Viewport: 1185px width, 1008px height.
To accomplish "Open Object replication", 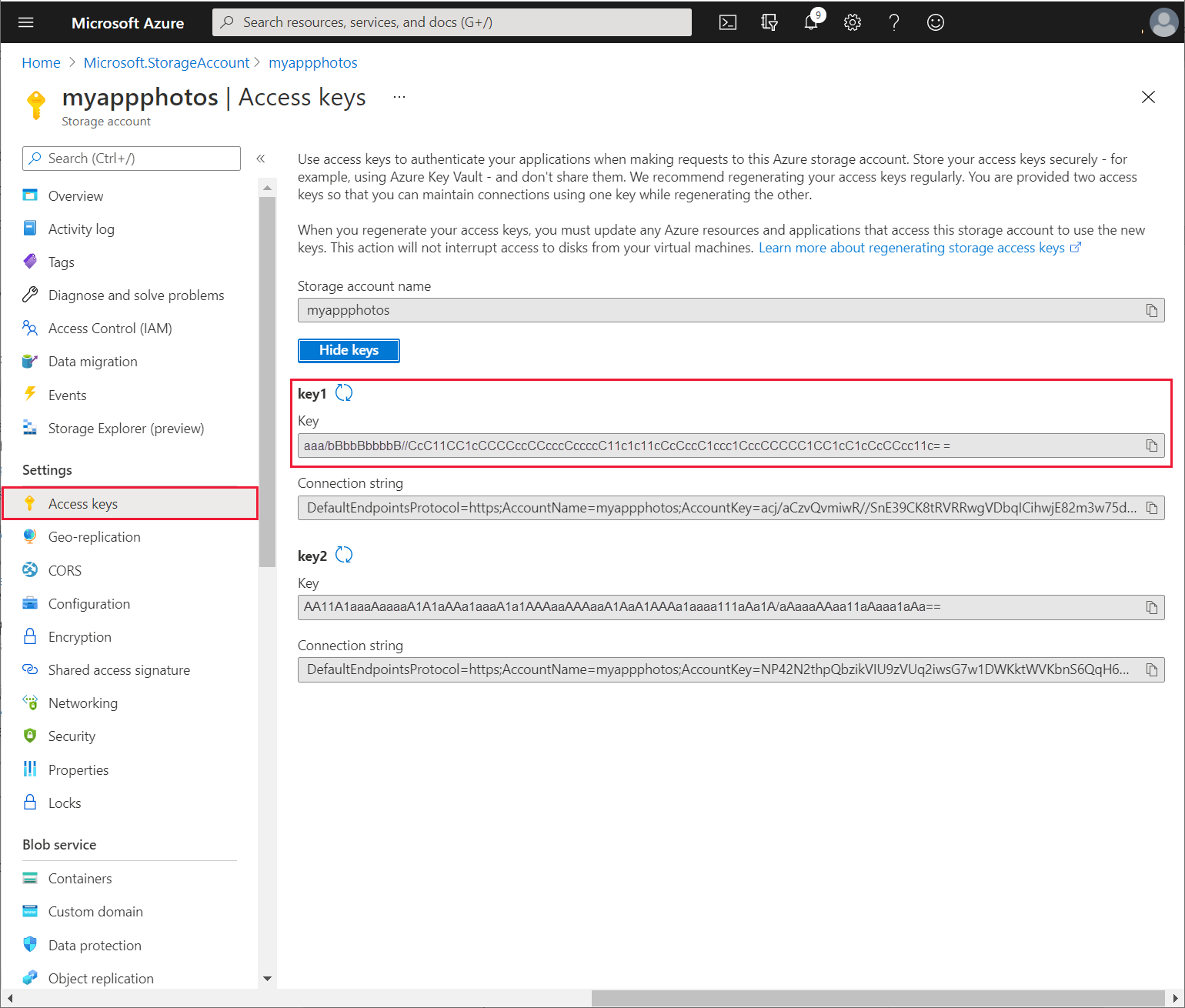I will pos(101,979).
